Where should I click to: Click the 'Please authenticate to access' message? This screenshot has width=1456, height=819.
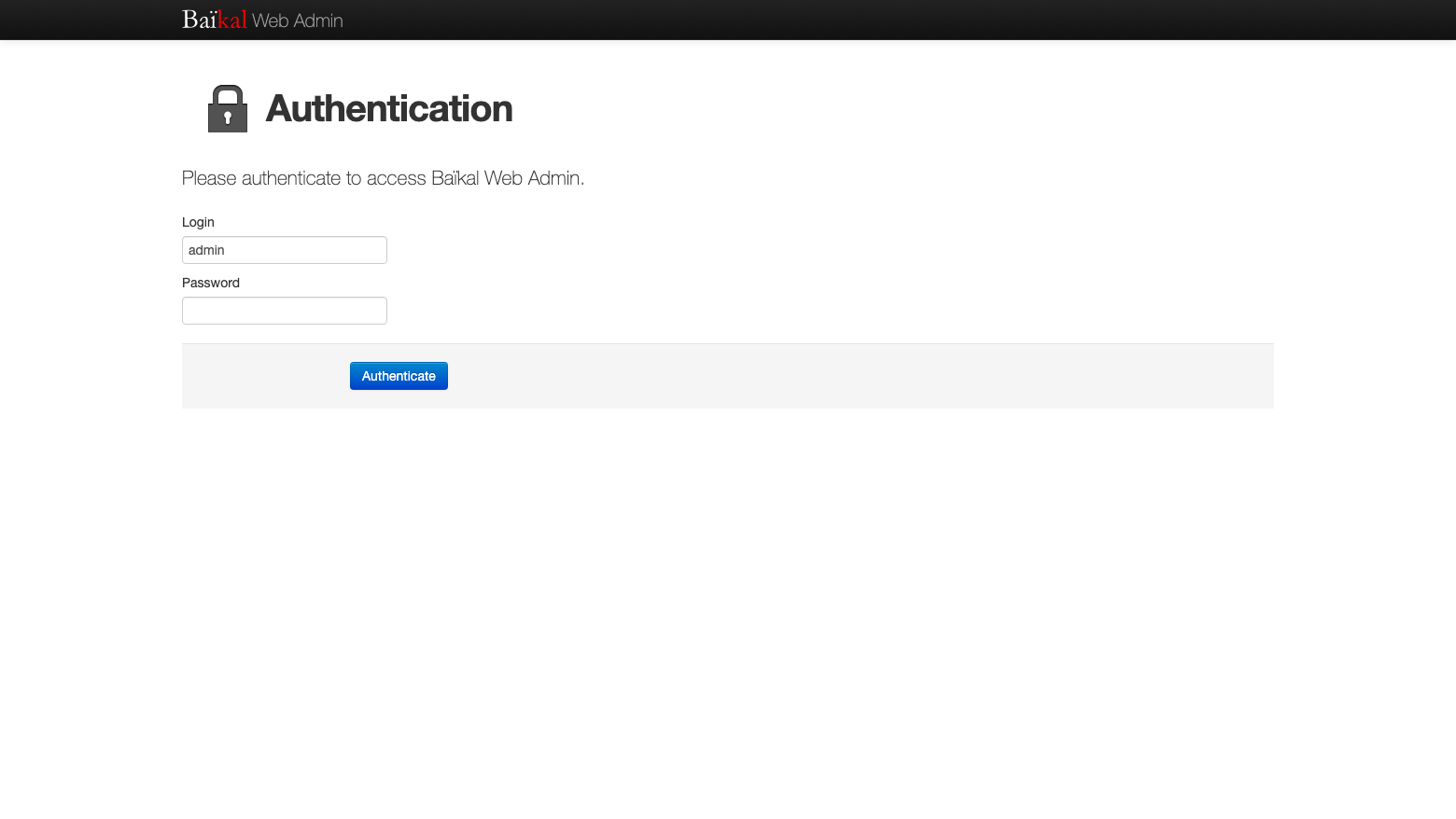[383, 178]
